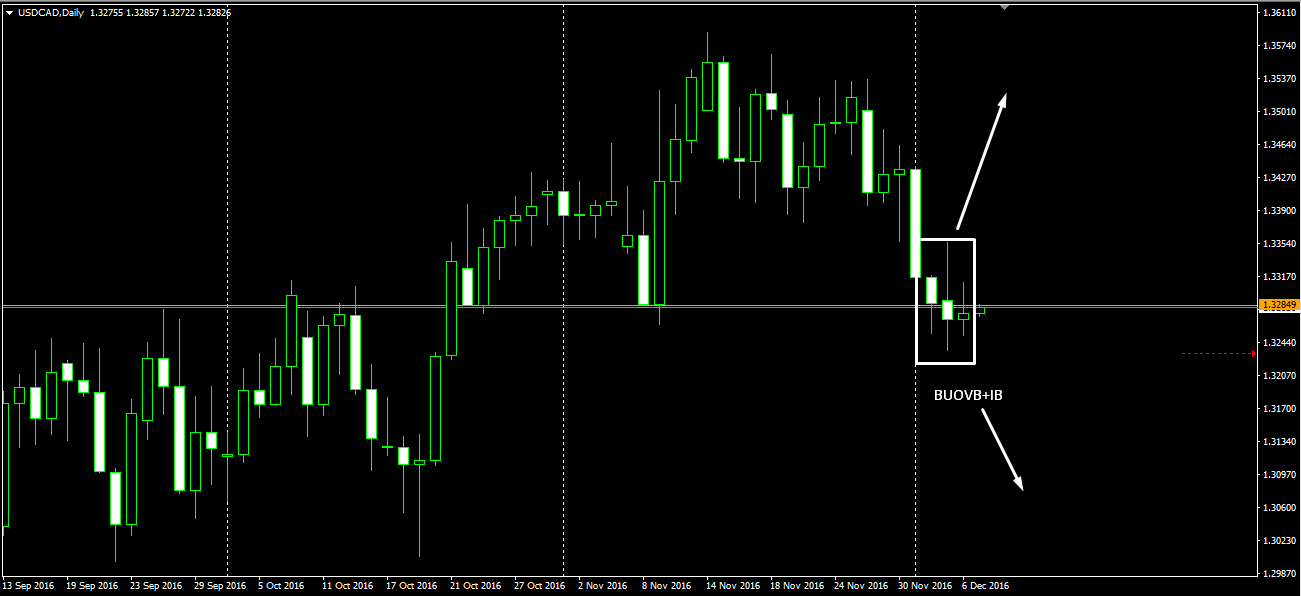Click the low value 1.32722 in header
This screenshot has width=1301, height=596.
click(178, 12)
